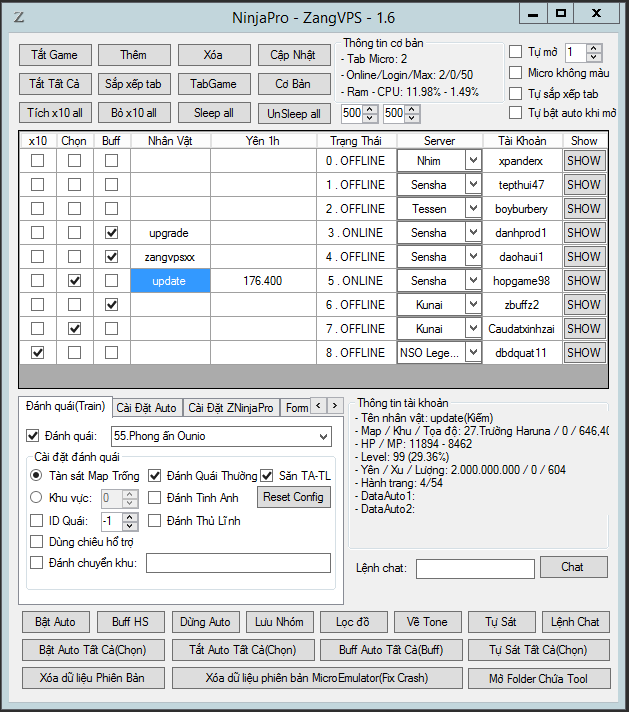
Task: Click the Reset Config button
Action: 294,497
